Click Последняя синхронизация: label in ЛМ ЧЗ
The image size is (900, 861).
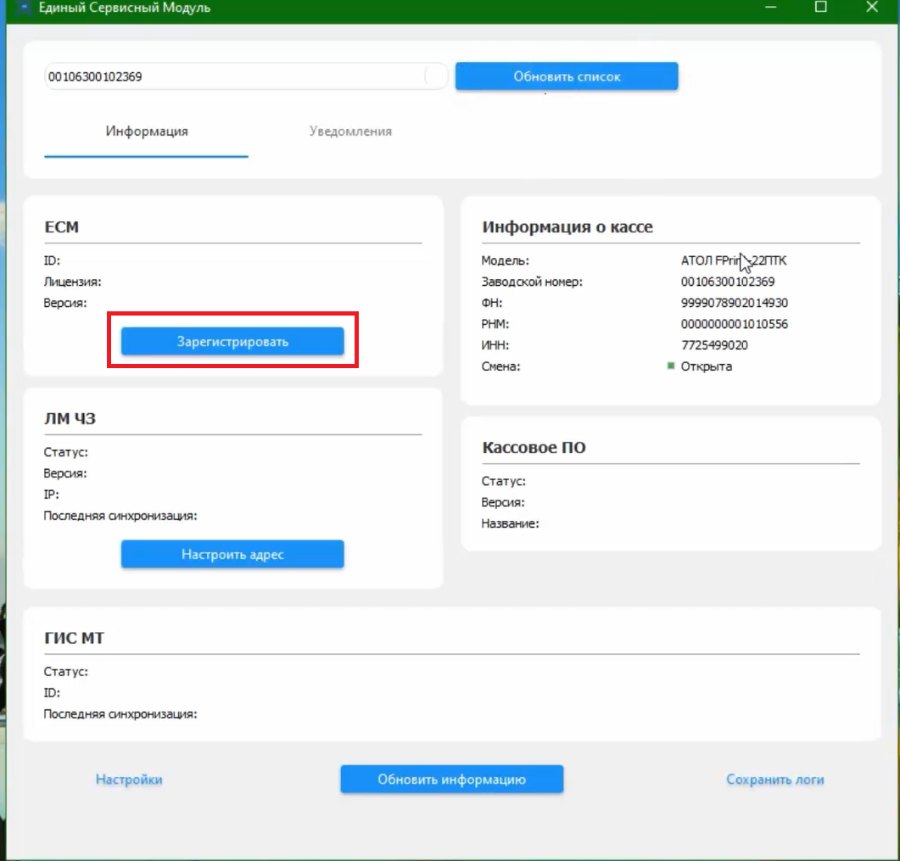point(120,515)
